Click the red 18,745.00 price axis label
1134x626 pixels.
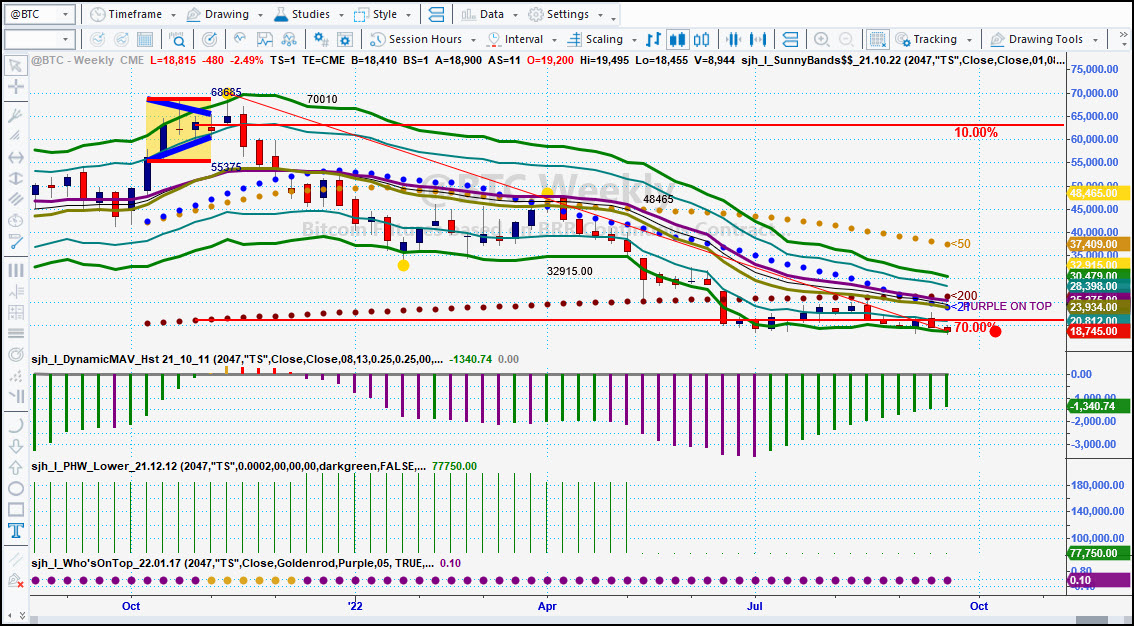click(1098, 330)
